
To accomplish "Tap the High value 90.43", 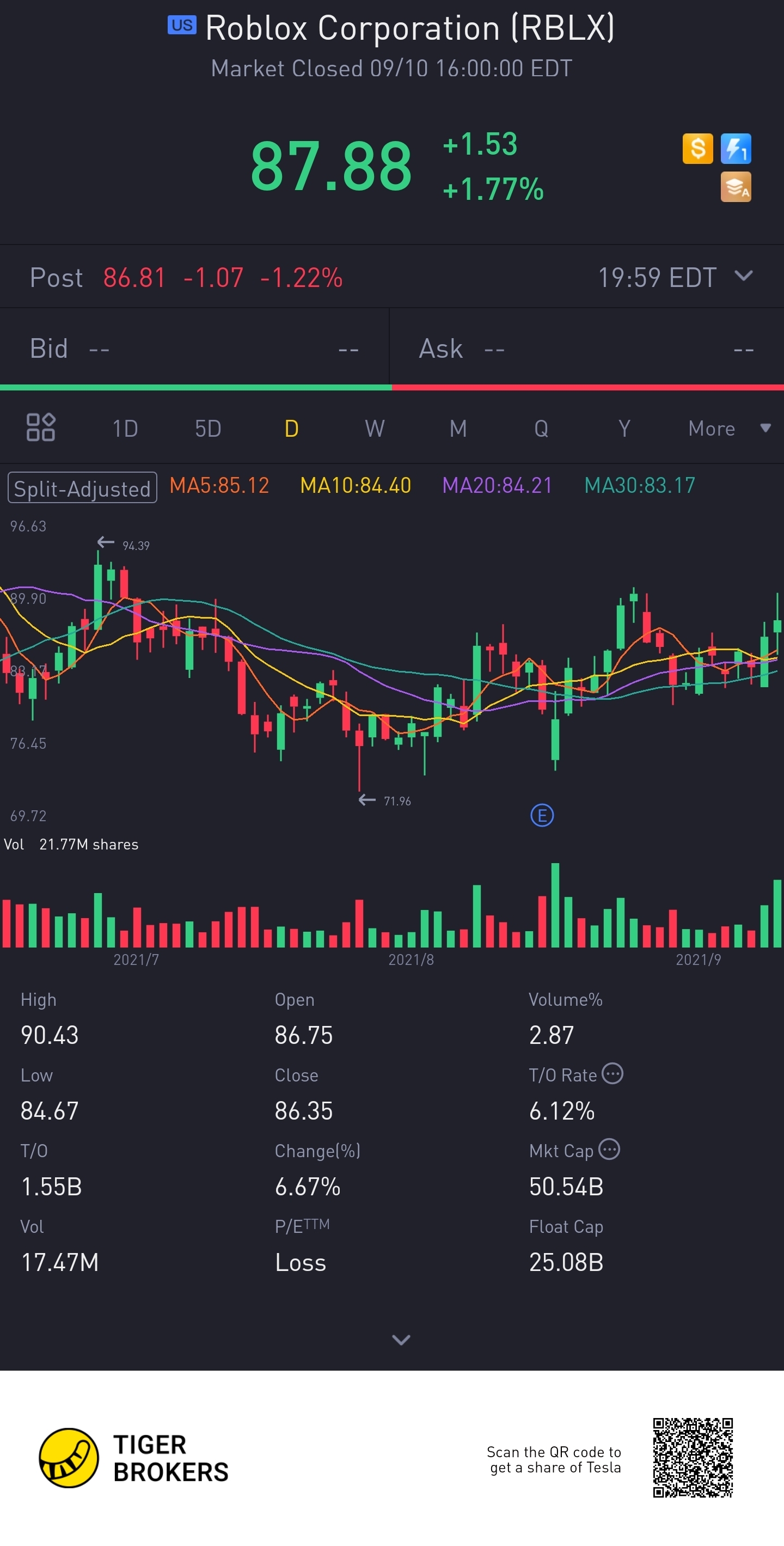I will tap(50, 1035).
